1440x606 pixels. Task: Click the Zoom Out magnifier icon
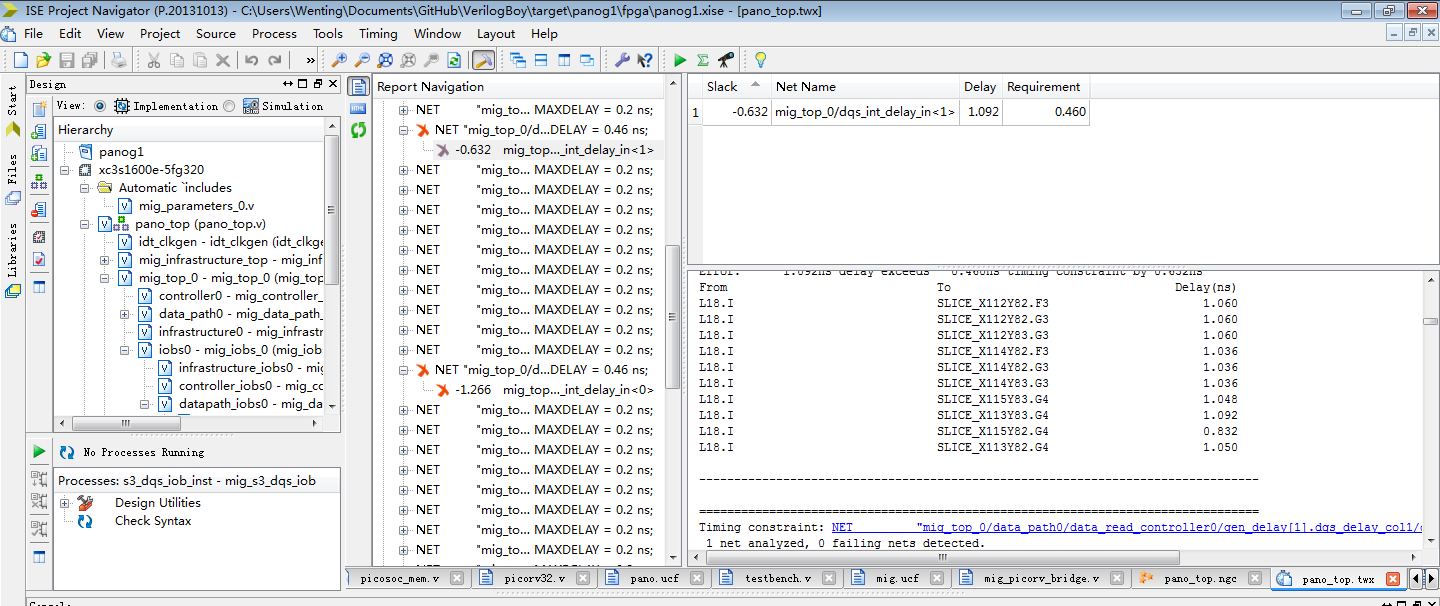(x=363, y=60)
